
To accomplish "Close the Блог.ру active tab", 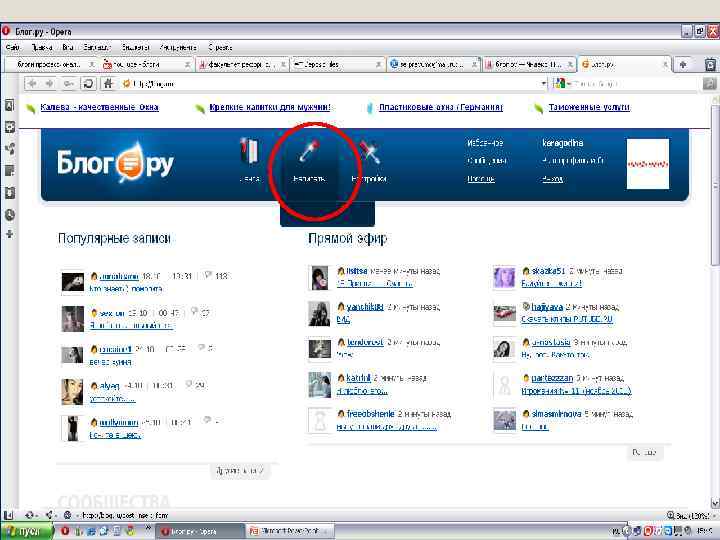I will 664,65.
